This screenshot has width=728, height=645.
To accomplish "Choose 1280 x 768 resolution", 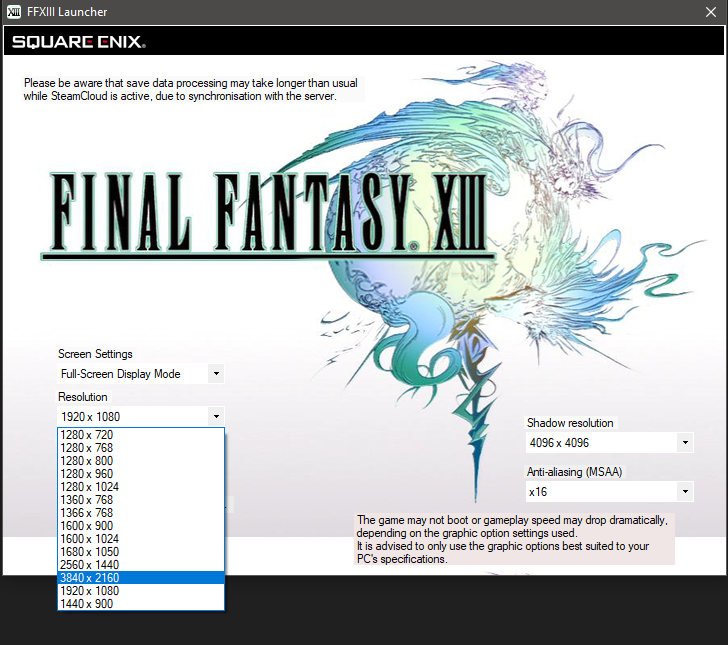I will [141, 448].
